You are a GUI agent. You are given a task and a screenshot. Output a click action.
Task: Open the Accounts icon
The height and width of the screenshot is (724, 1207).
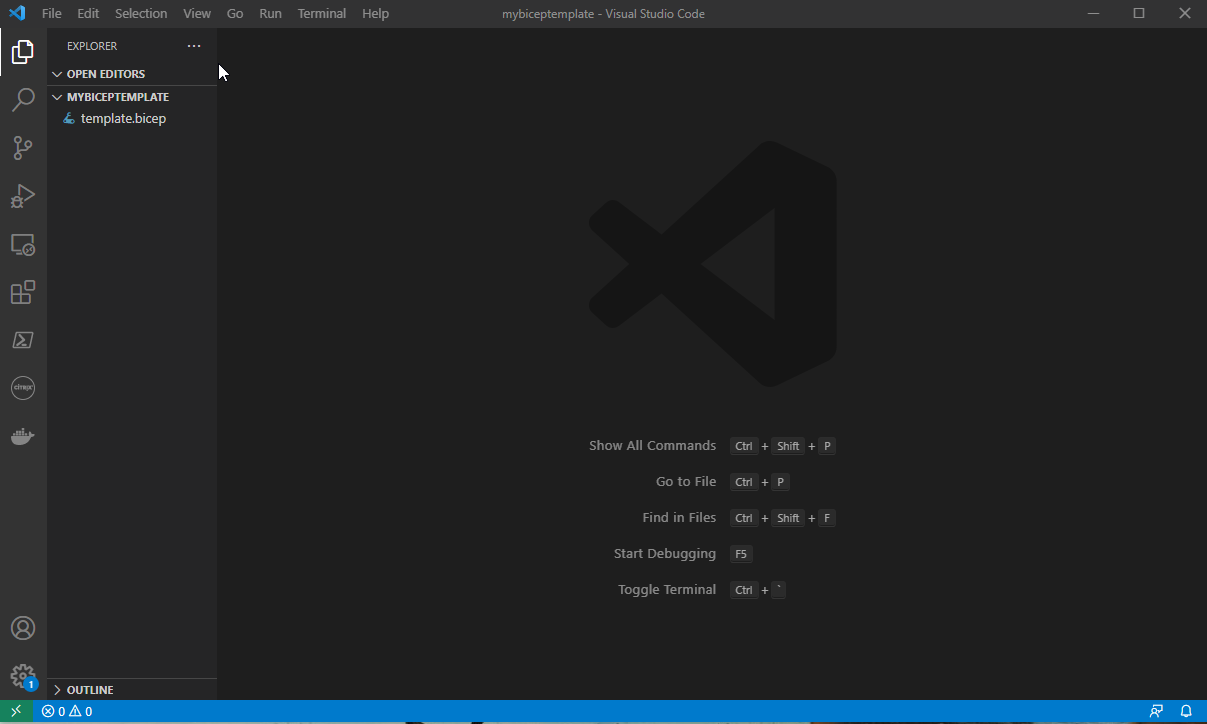coord(23,628)
